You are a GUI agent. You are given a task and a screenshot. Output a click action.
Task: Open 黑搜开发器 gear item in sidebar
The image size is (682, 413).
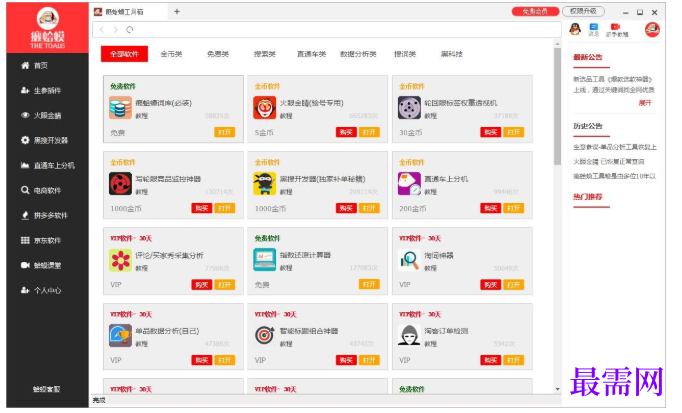pyautogui.click(x=44, y=140)
